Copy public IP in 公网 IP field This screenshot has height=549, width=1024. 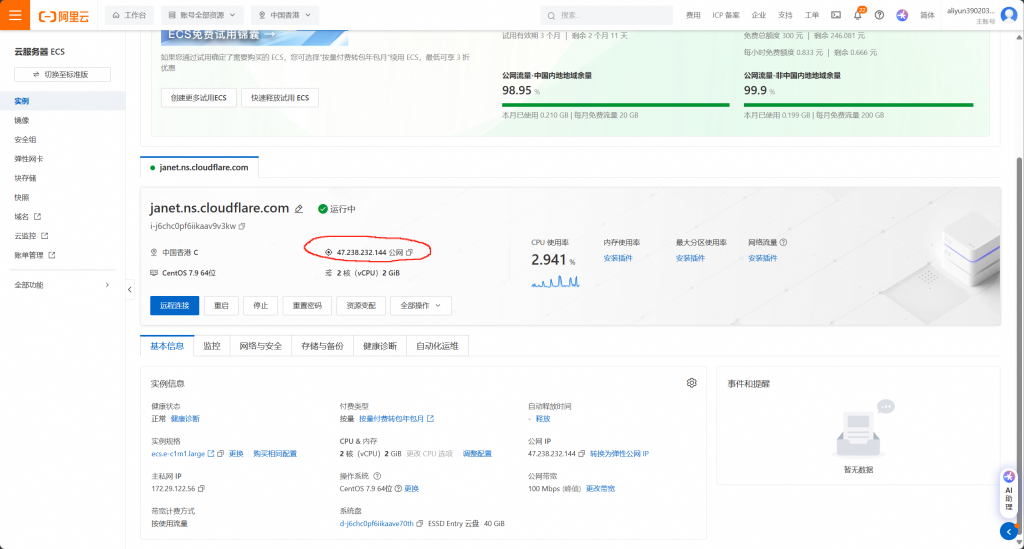tap(581, 454)
